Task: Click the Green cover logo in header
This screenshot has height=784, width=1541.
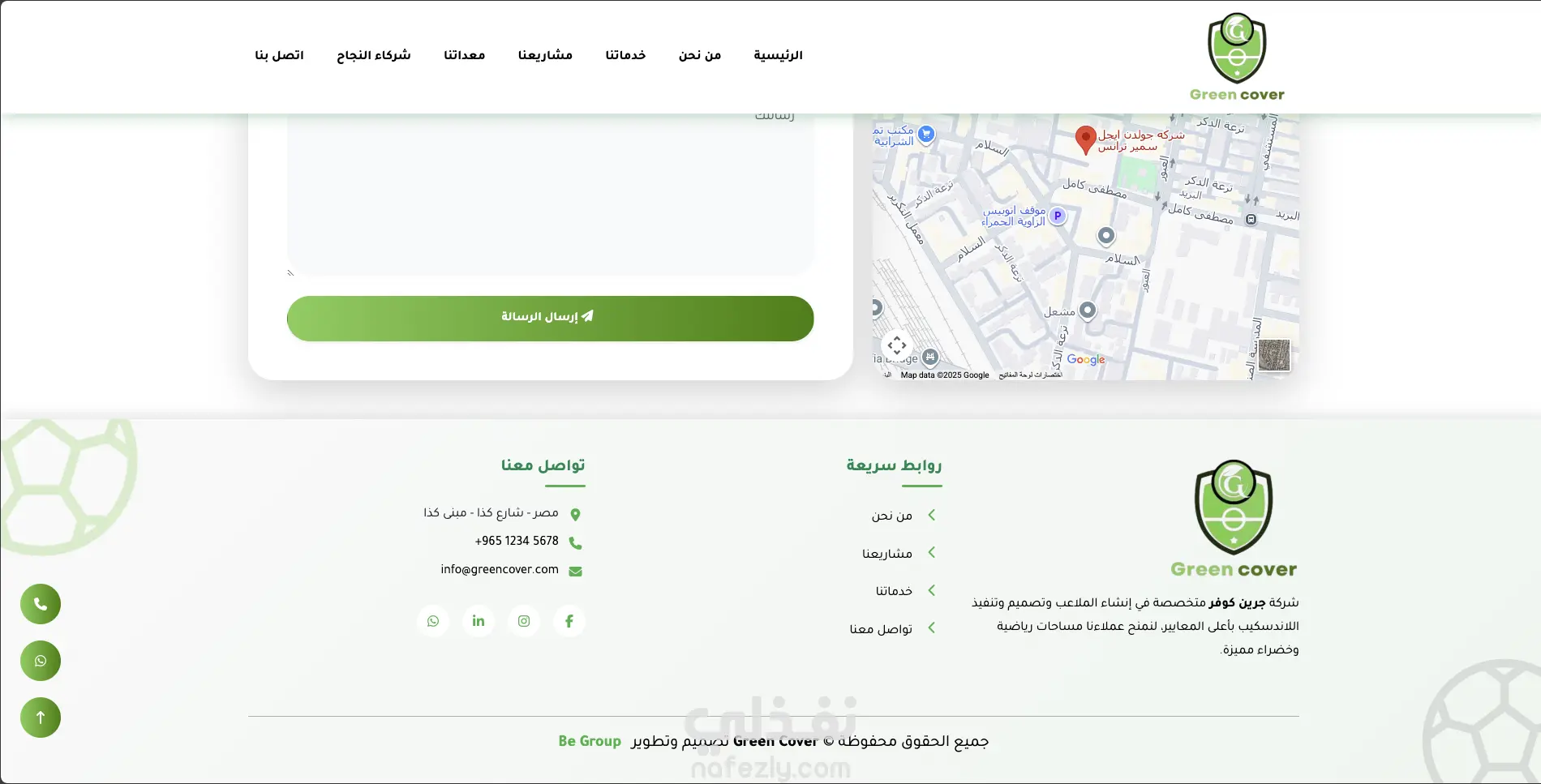Action: click(x=1237, y=57)
